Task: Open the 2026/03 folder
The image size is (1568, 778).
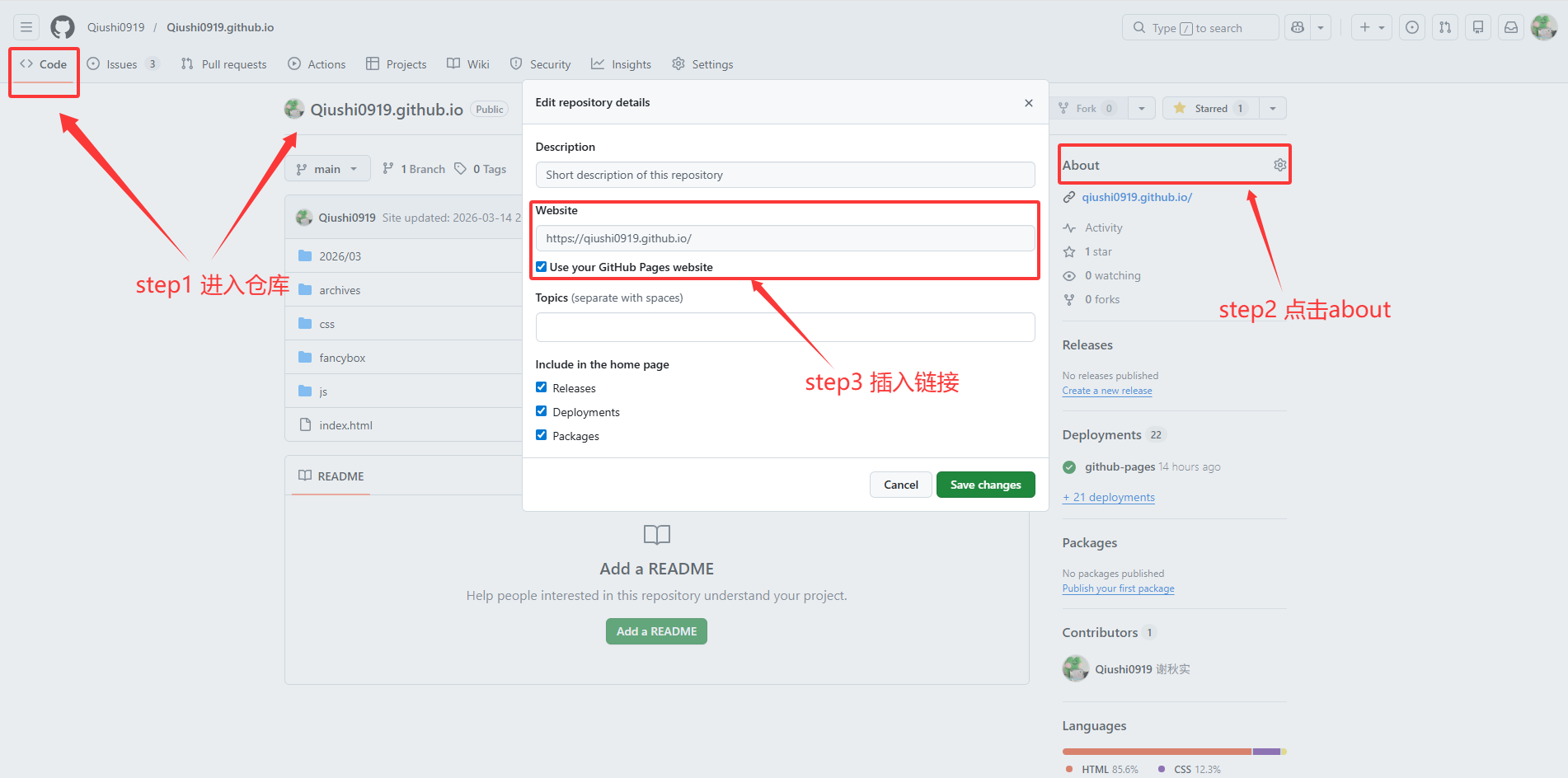Action: click(x=340, y=256)
